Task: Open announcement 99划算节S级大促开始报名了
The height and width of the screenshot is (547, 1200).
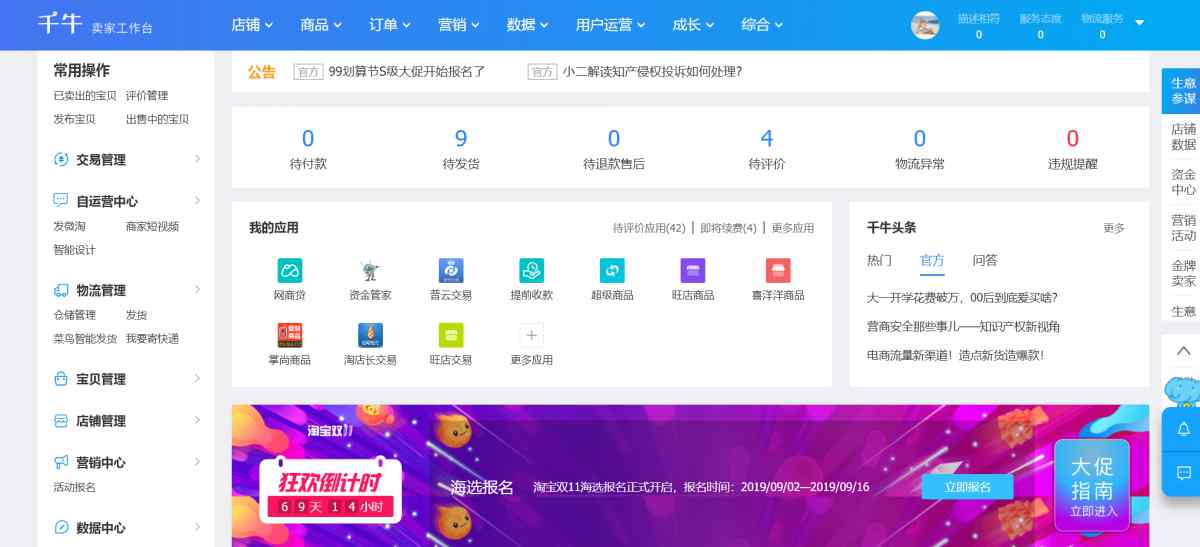Action: coord(407,72)
